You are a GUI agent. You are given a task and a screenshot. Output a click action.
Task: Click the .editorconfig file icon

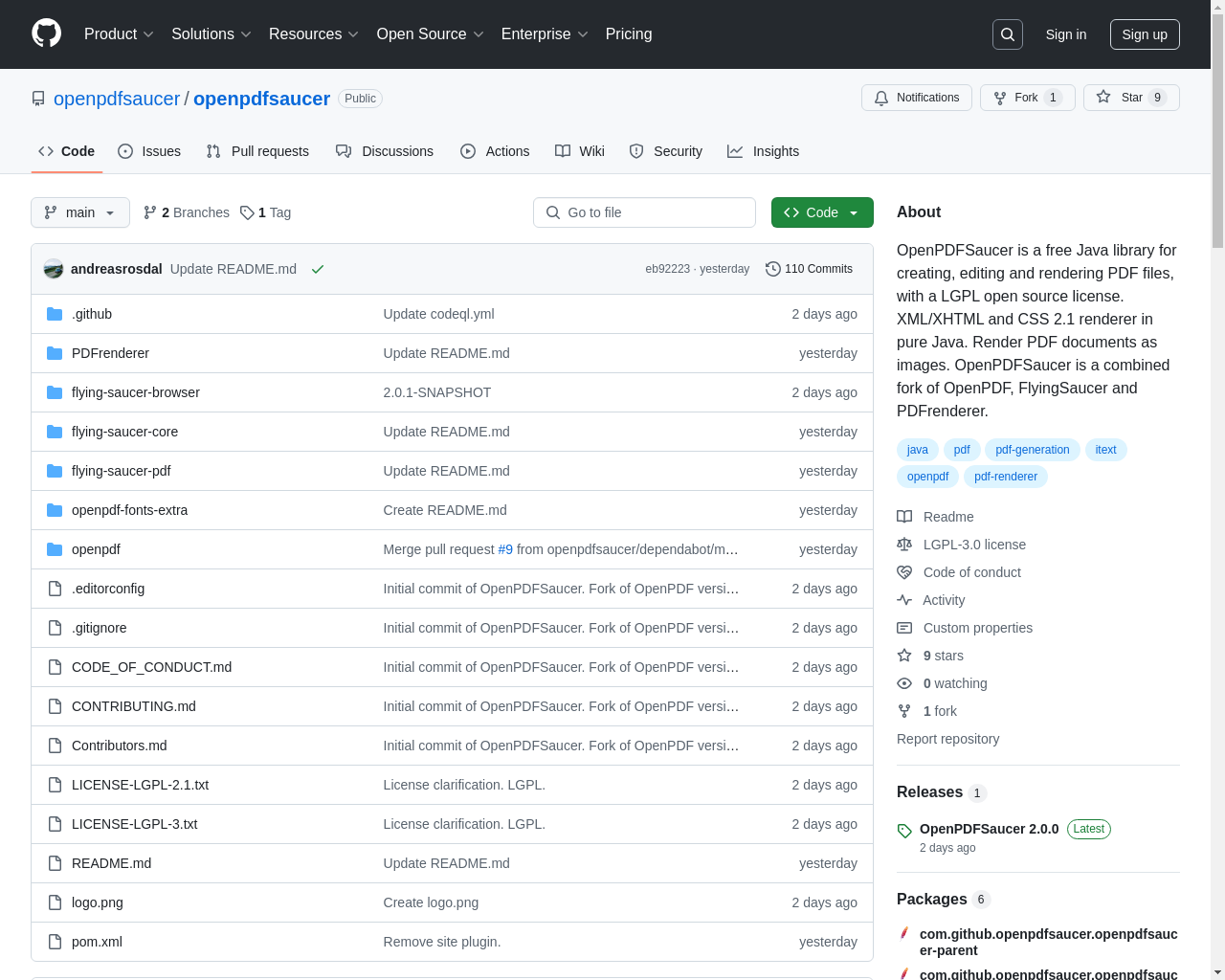(x=55, y=589)
